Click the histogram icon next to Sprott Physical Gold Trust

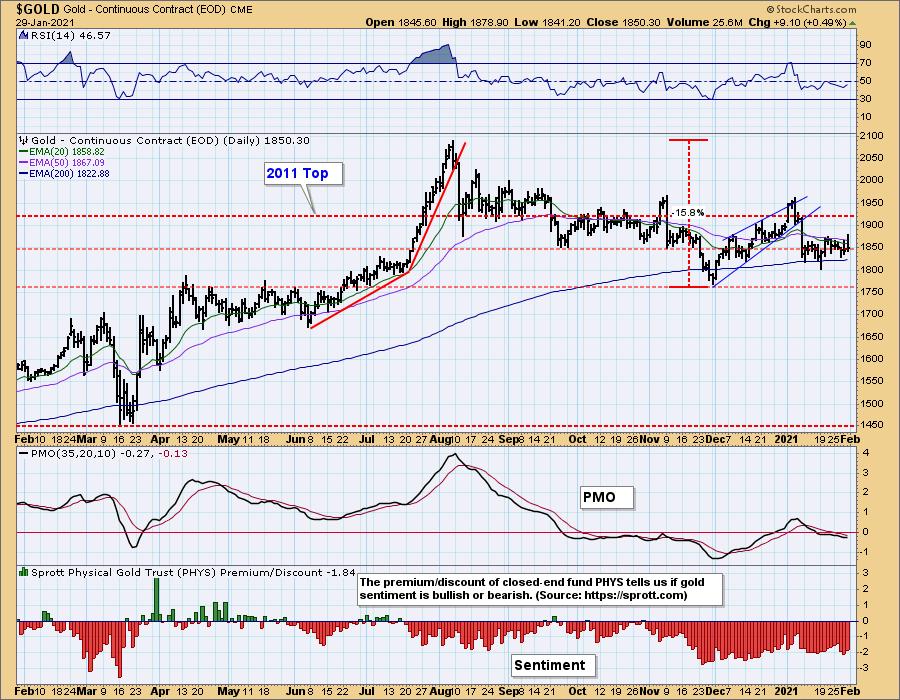click(24, 572)
